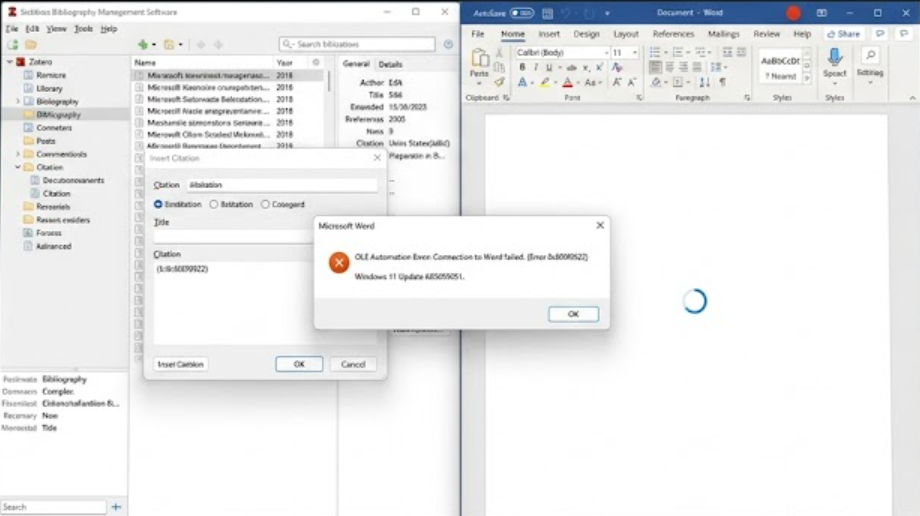Click the grow font size icon
This screenshot has width=920, height=516.
(617, 83)
